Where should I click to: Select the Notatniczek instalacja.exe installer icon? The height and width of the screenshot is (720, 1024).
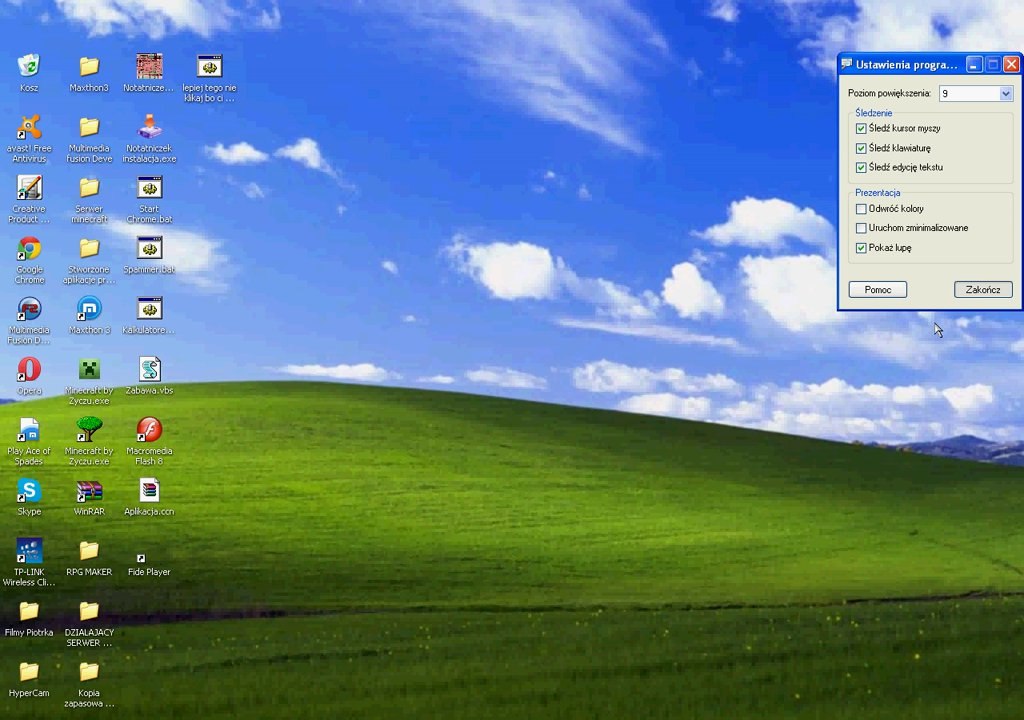point(149,127)
